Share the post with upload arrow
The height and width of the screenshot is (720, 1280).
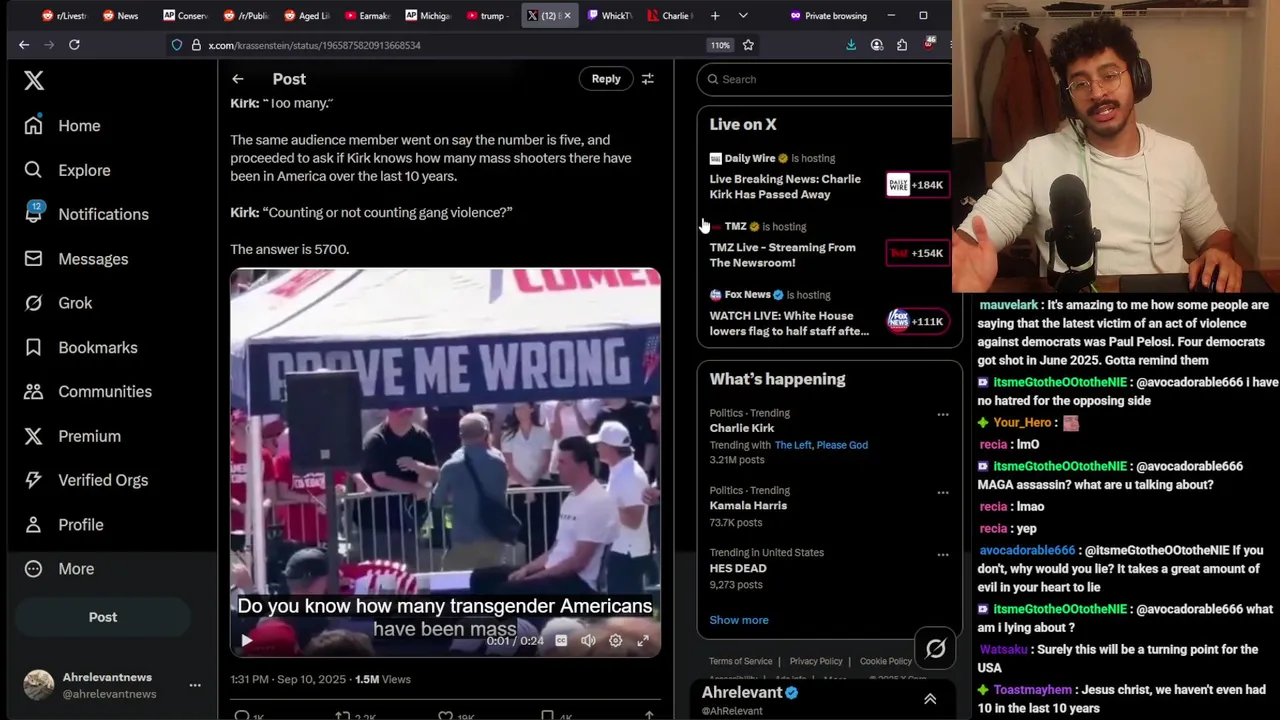tap(649, 715)
